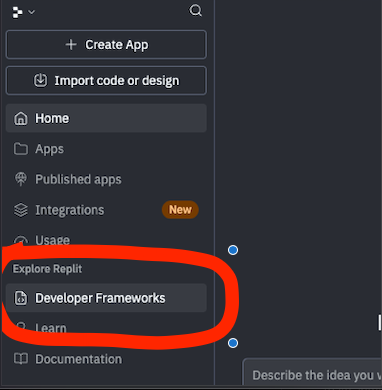
Task: Click the Integrations stack icon
Action: 21,210
